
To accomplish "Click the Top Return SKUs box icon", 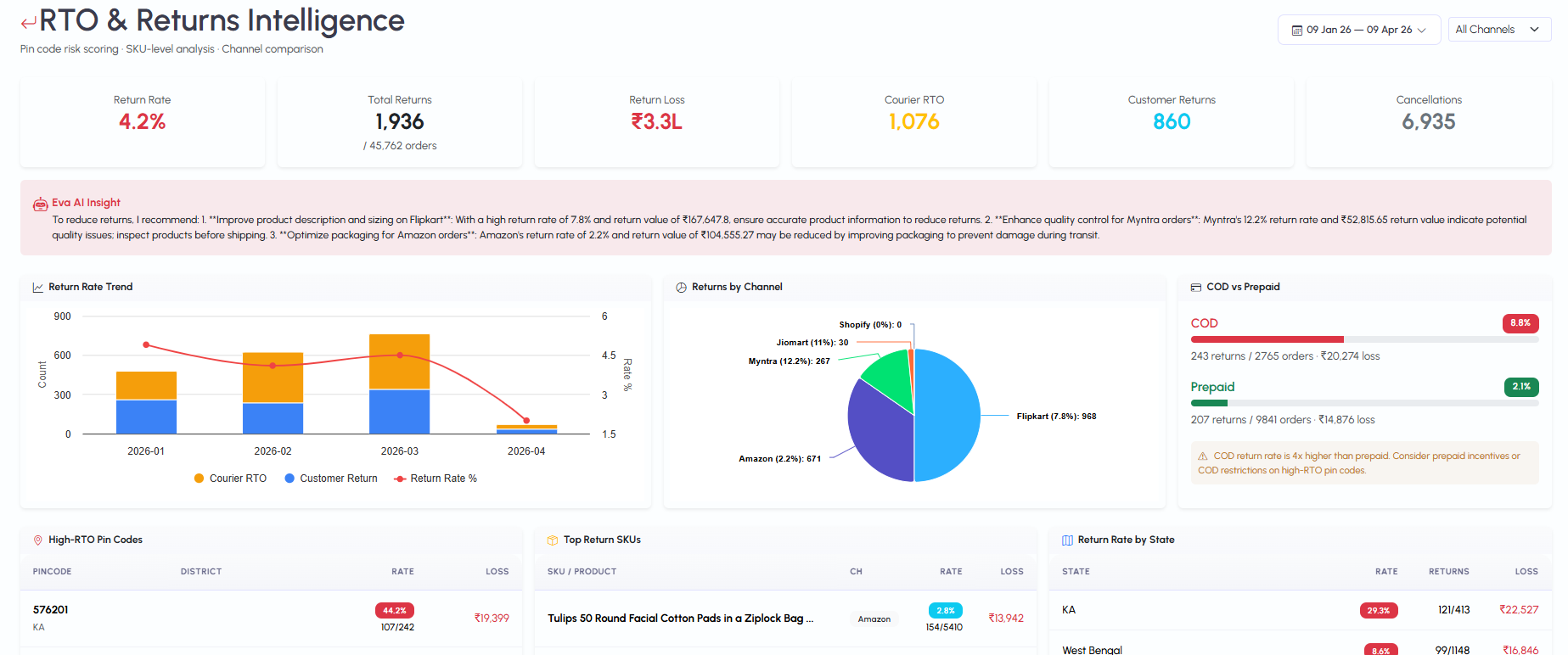I will [x=553, y=540].
